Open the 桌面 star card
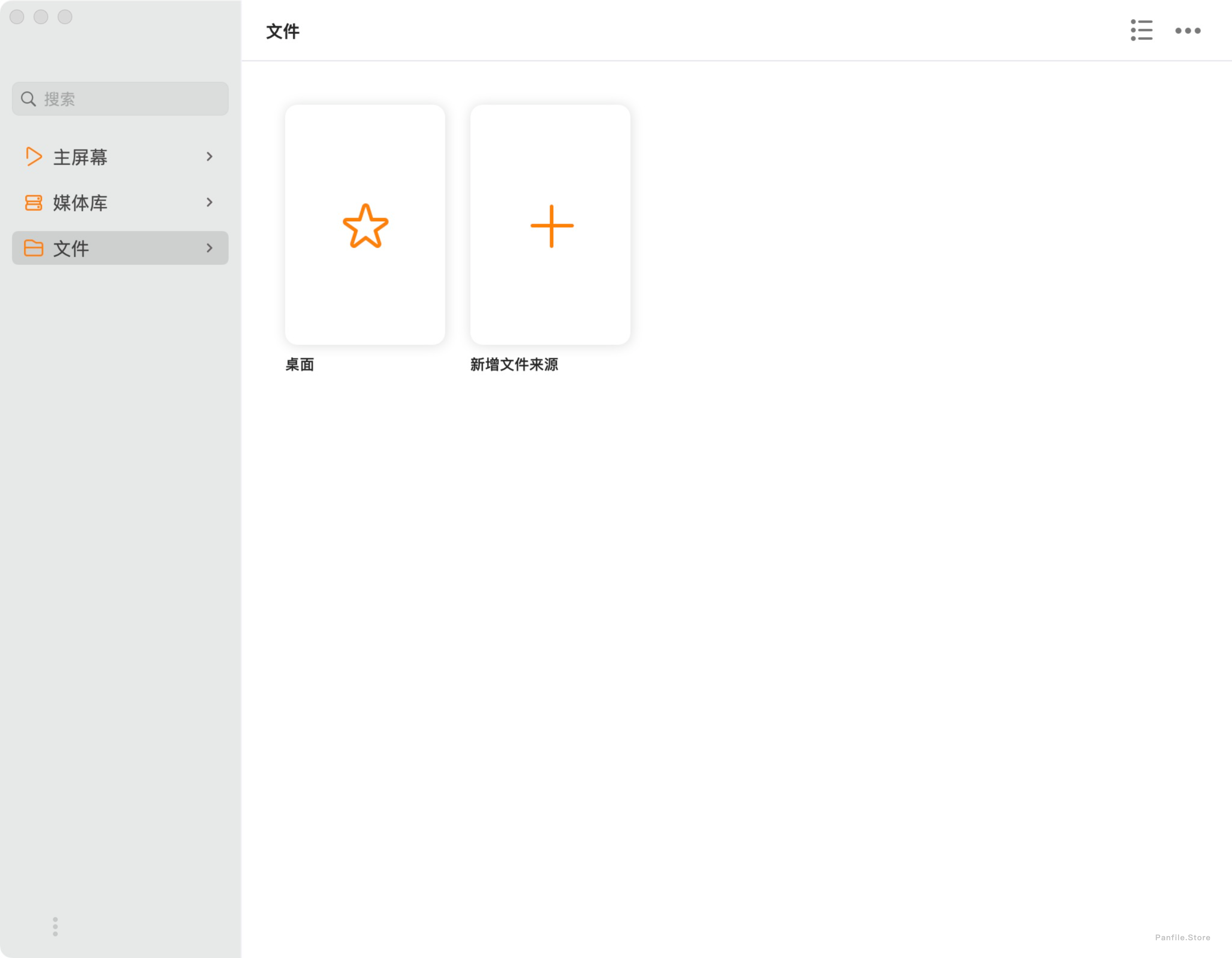This screenshot has width=1232, height=958. (x=365, y=224)
